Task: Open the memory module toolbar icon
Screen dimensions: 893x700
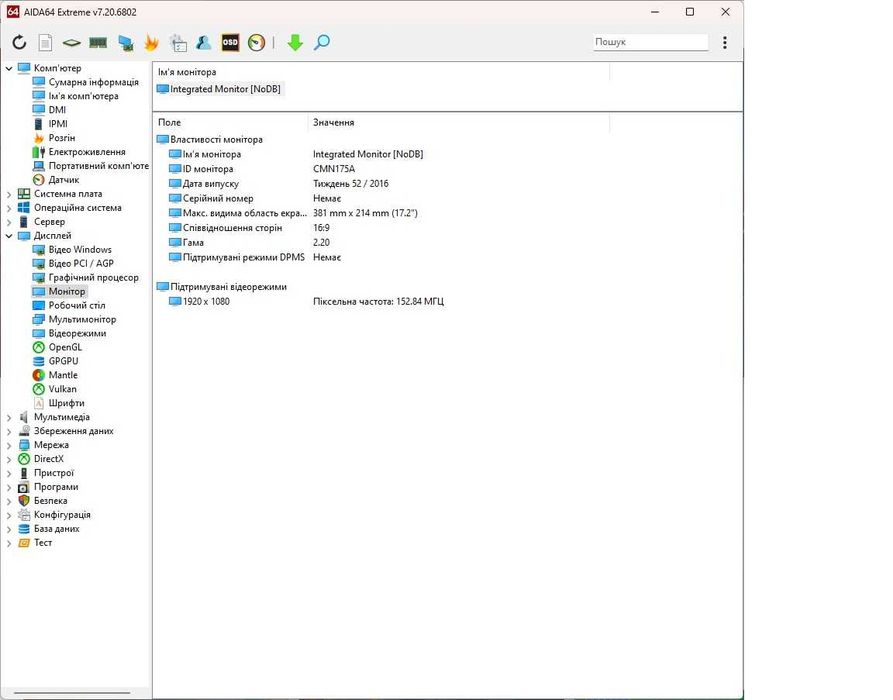Action: pos(98,43)
